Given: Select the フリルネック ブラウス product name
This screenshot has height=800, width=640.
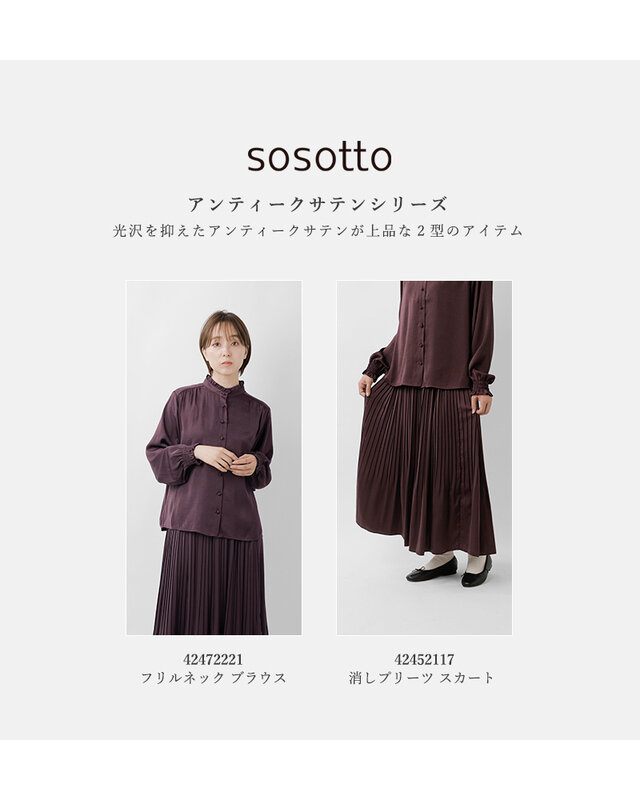Looking at the screenshot, I should tap(213, 678).
